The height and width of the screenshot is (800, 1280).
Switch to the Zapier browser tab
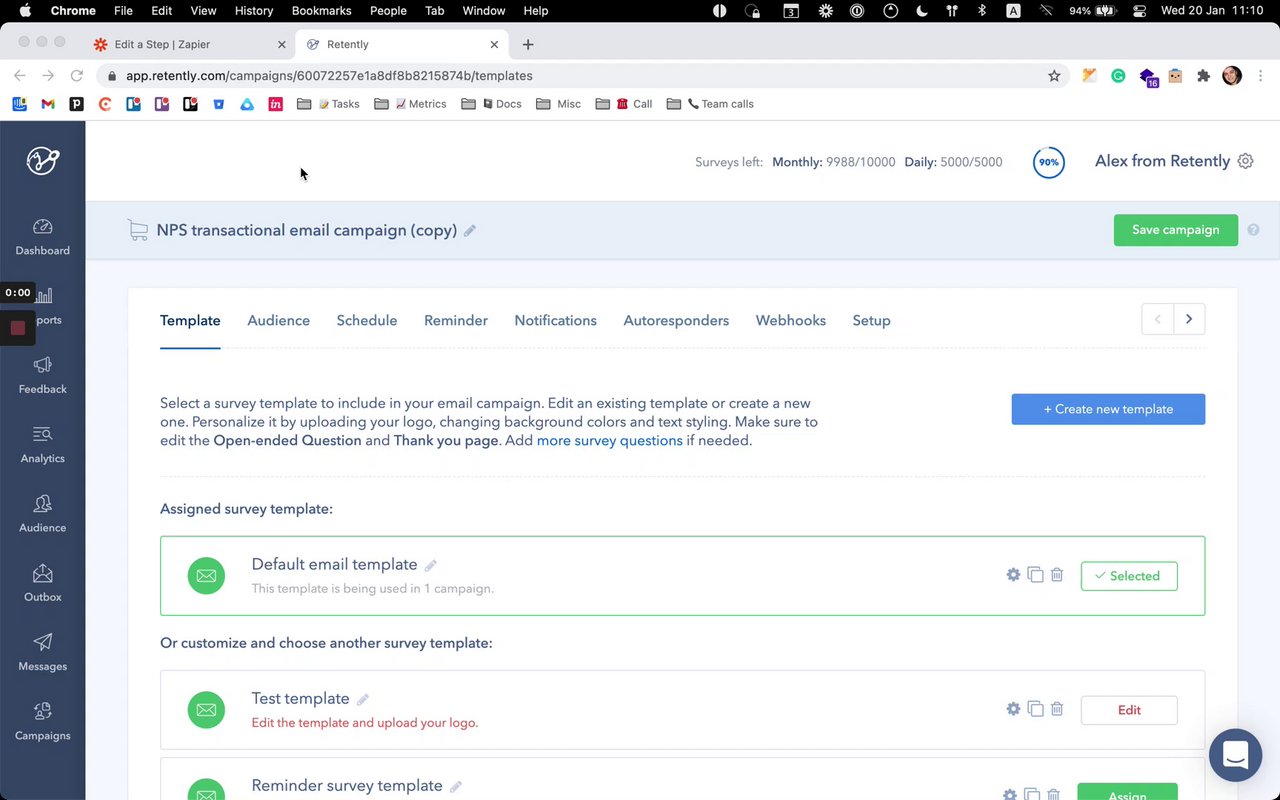pyautogui.click(x=190, y=44)
